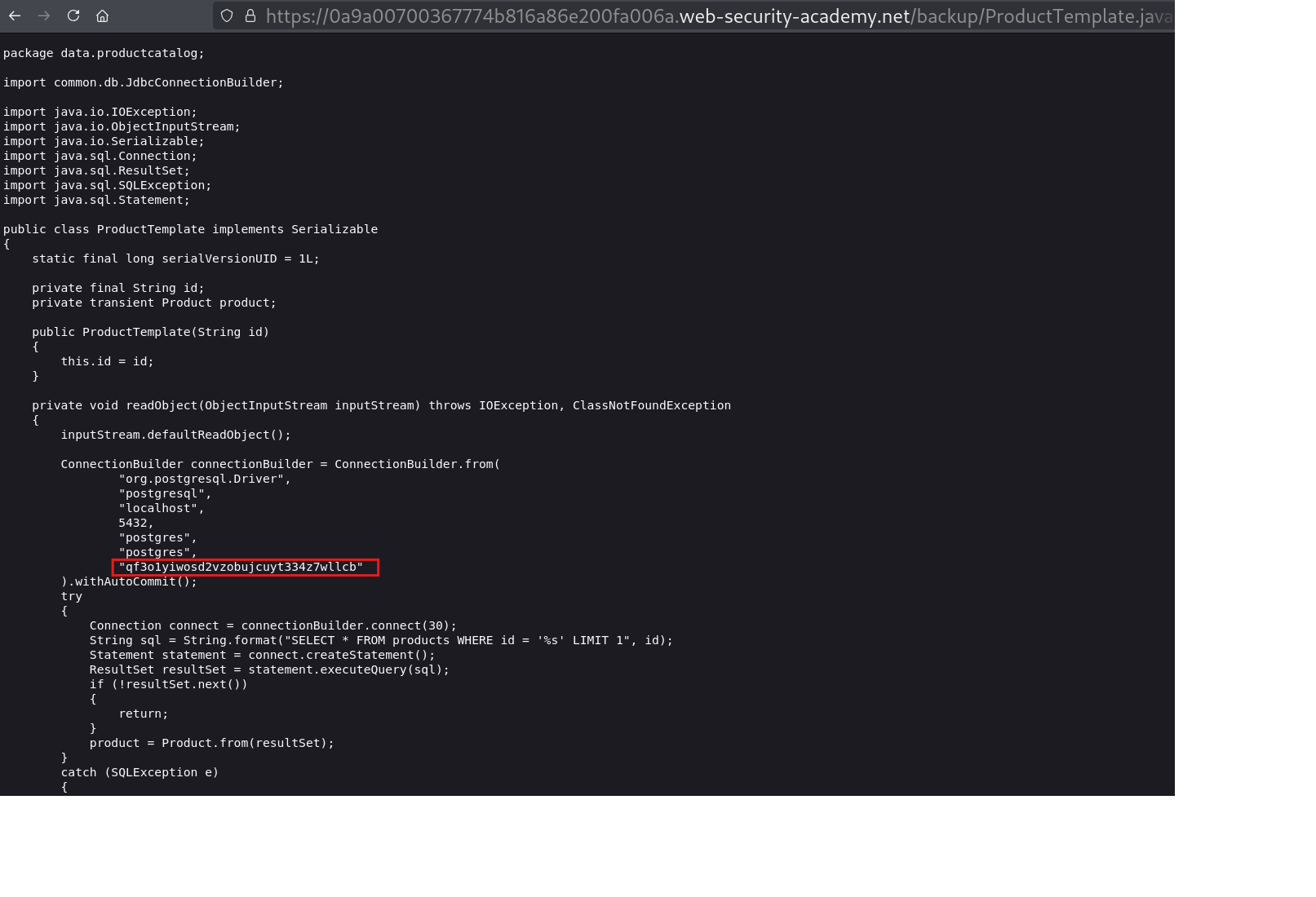Image resolution: width=1316 pixels, height=897 pixels.
Task: Go forward to the next page
Action: click(44, 15)
